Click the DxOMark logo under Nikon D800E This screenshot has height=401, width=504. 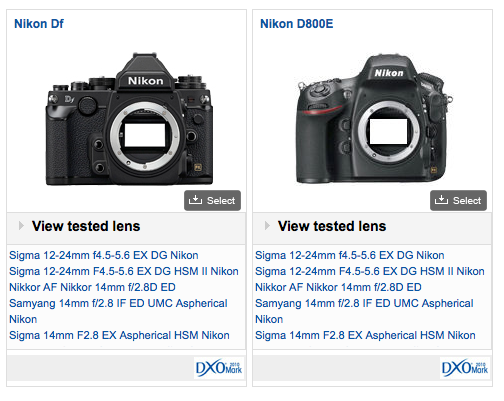(465, 368)
